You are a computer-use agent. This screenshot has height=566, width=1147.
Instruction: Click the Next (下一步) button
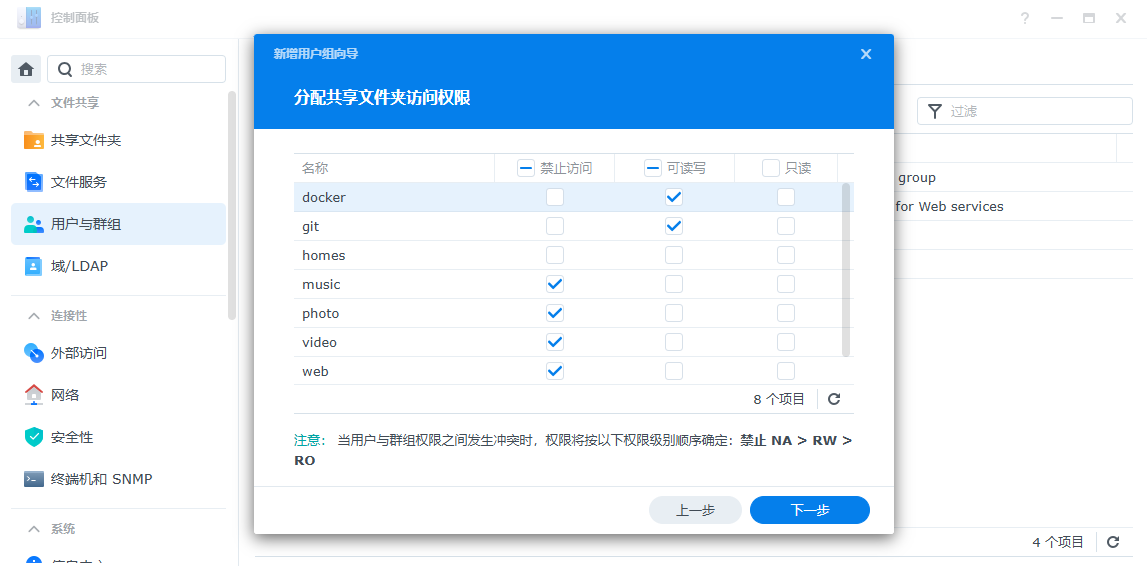pyautogui.click(x=809, y=510)
